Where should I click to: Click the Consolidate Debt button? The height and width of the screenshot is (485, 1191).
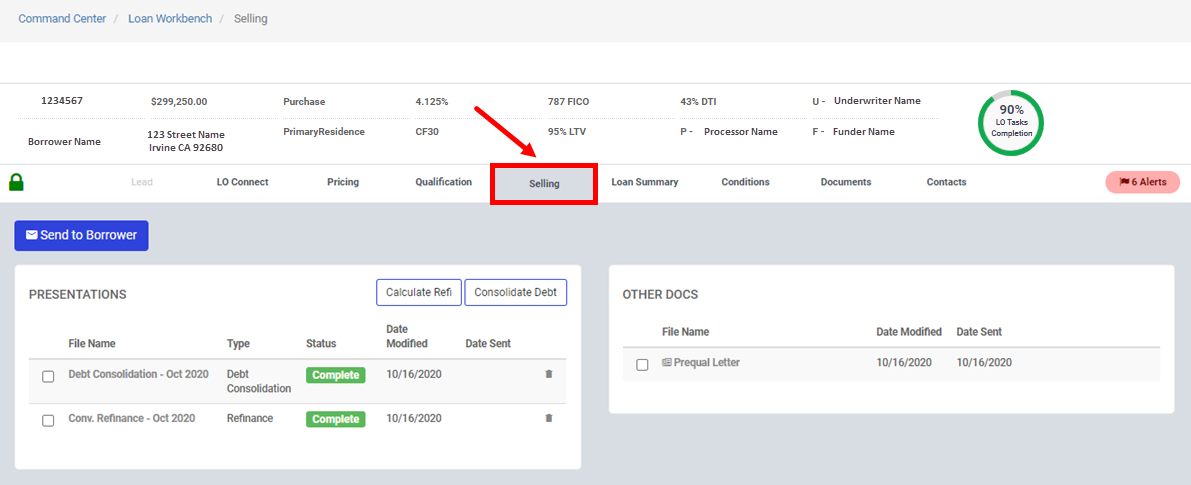click(516, 292)
